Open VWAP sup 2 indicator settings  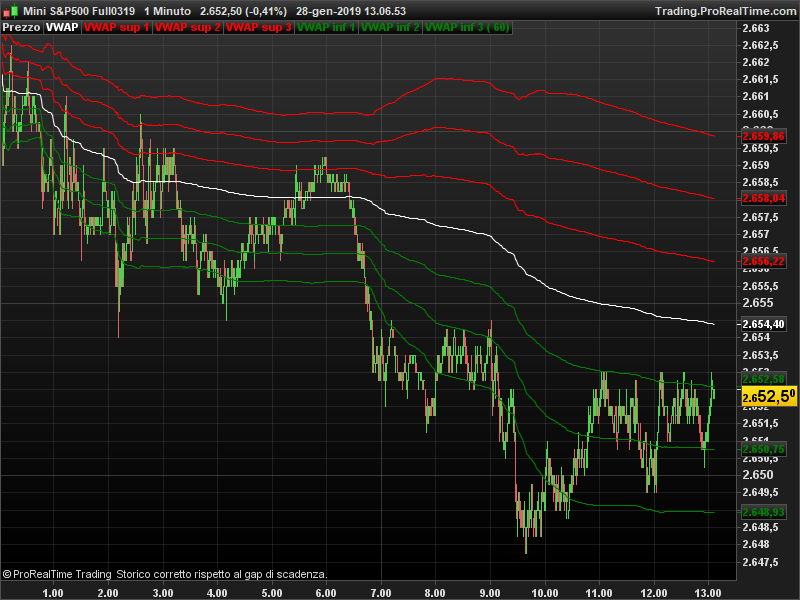coord(187,28)
